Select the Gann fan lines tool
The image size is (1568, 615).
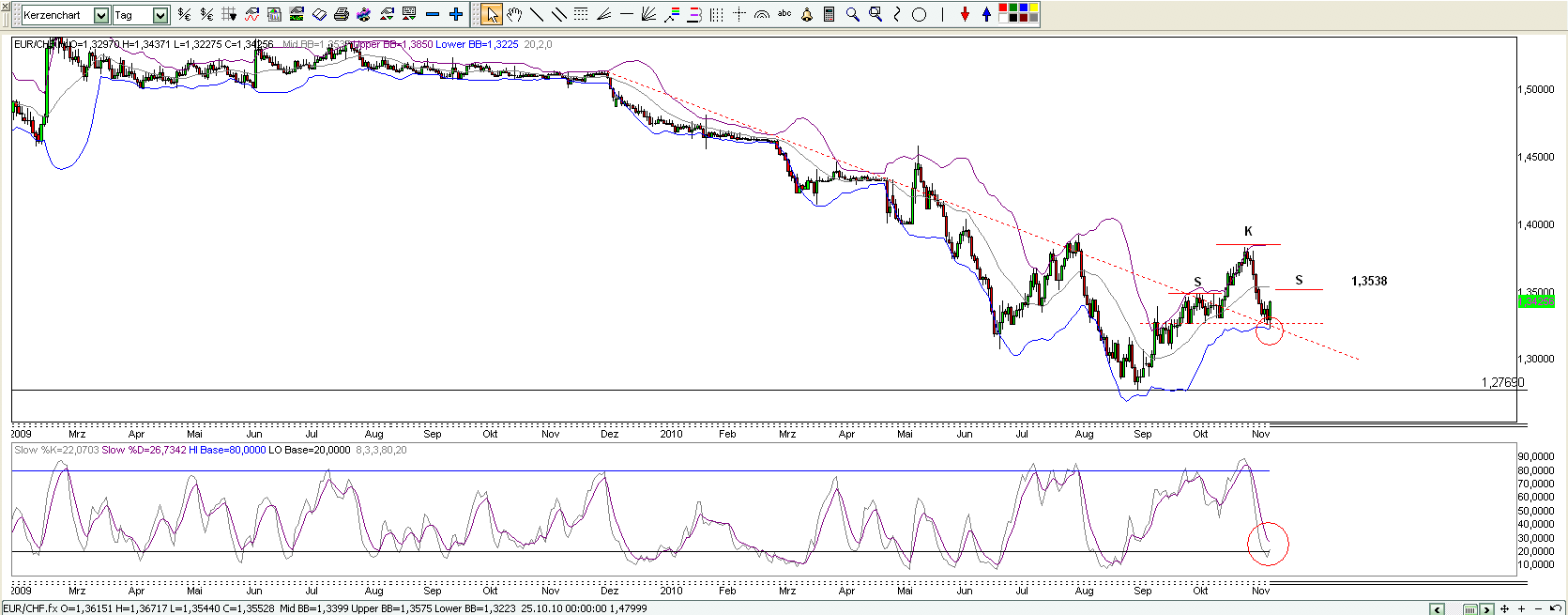(648, 14)
